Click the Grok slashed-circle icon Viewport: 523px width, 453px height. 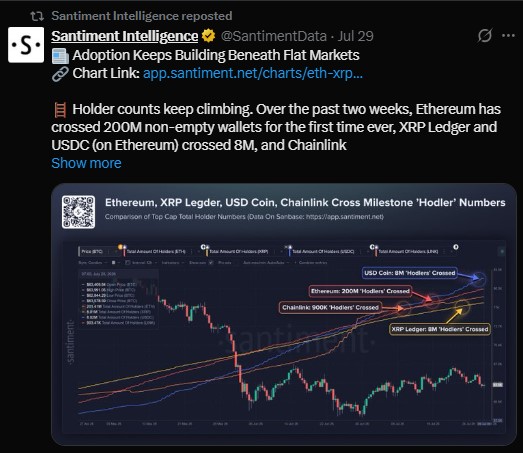[484, 36]
